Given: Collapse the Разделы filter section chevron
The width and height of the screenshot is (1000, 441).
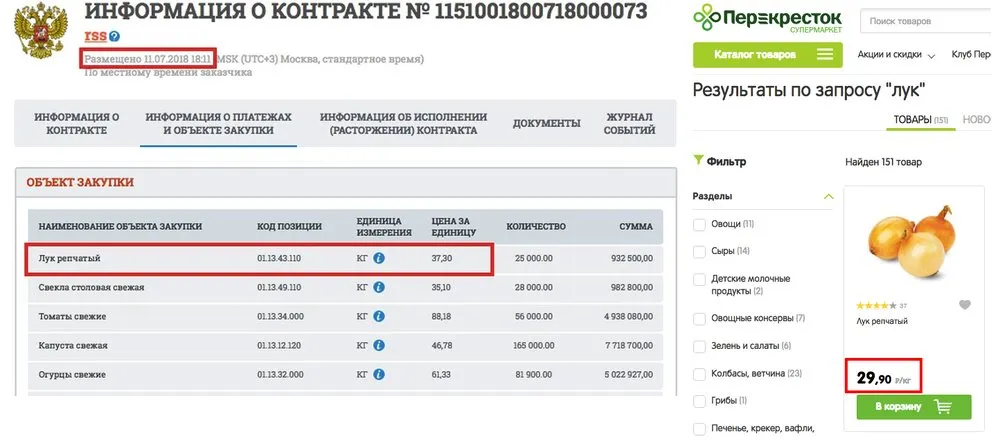Looking at the screenshot, I should point(828,197).
